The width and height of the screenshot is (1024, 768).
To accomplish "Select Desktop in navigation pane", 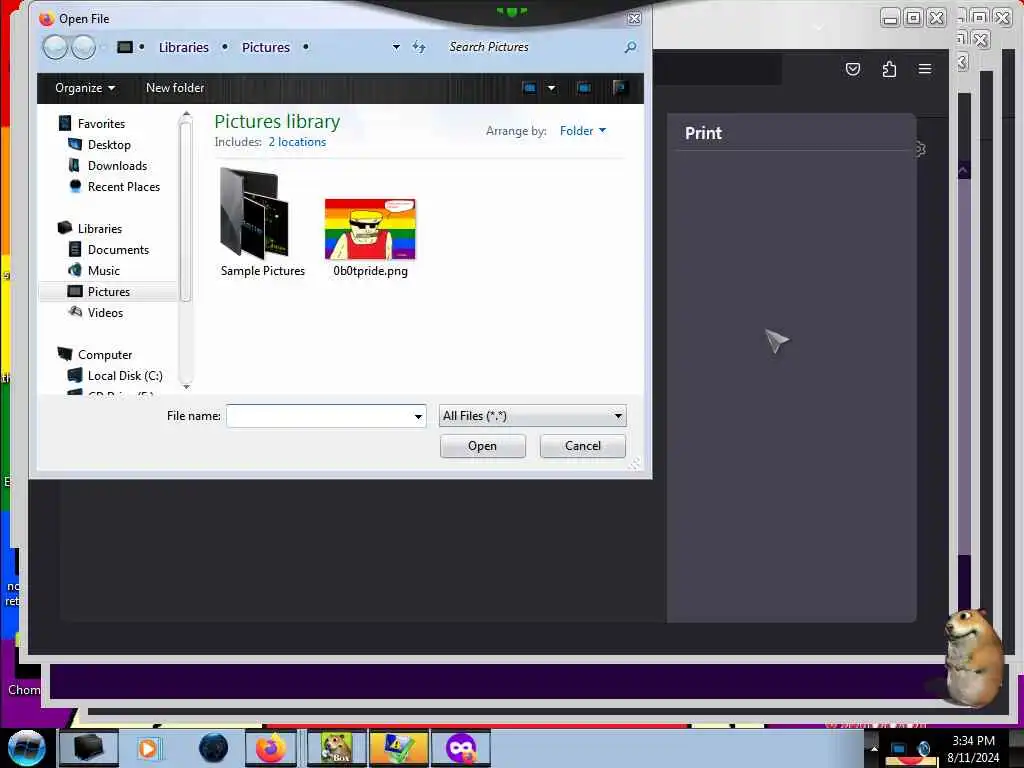I will pyautogui.click(x=109, y=144).
